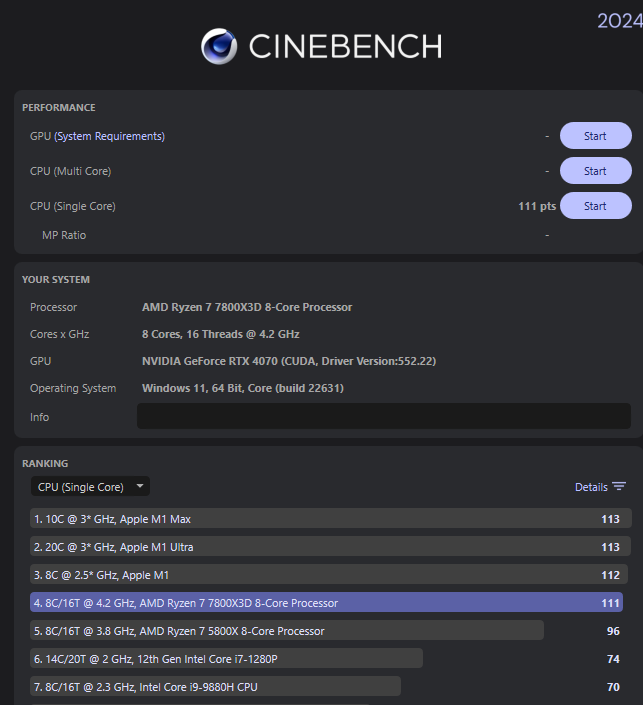Start the CPU Single Core test
This screenshot has width=643, height=705.
coord(595,206)
